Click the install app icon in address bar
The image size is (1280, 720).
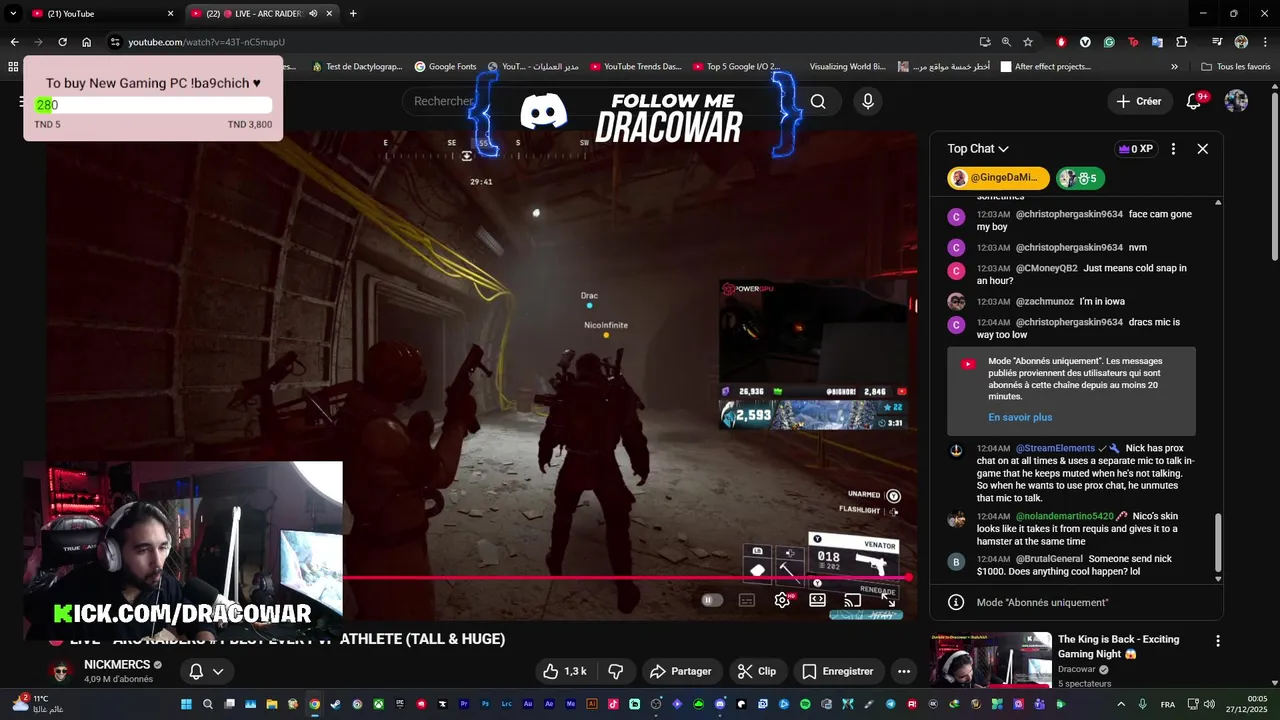click(x=985, y=42)
